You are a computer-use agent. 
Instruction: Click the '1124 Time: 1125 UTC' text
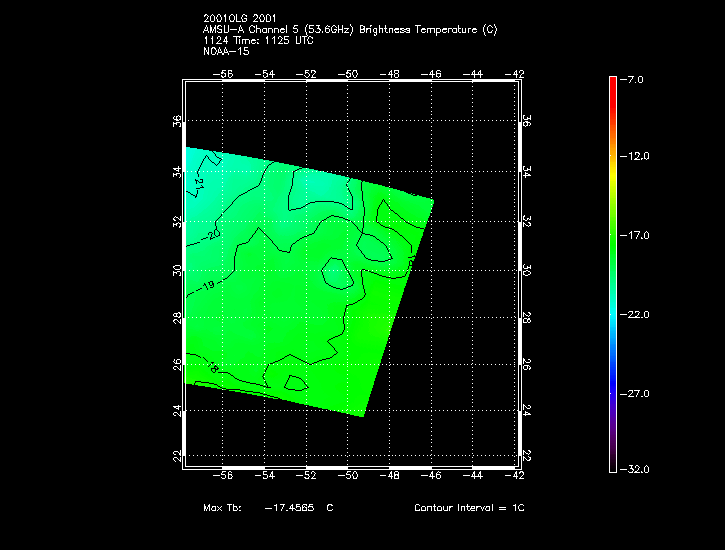(x=258, y=40)
